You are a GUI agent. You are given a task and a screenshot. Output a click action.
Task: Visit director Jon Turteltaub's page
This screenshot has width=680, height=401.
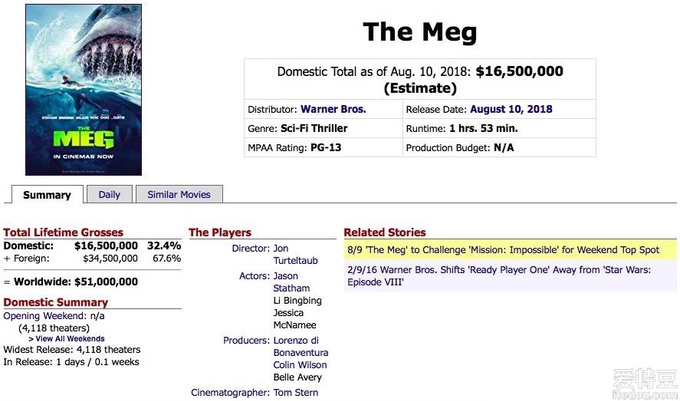(x=295, y=254)
